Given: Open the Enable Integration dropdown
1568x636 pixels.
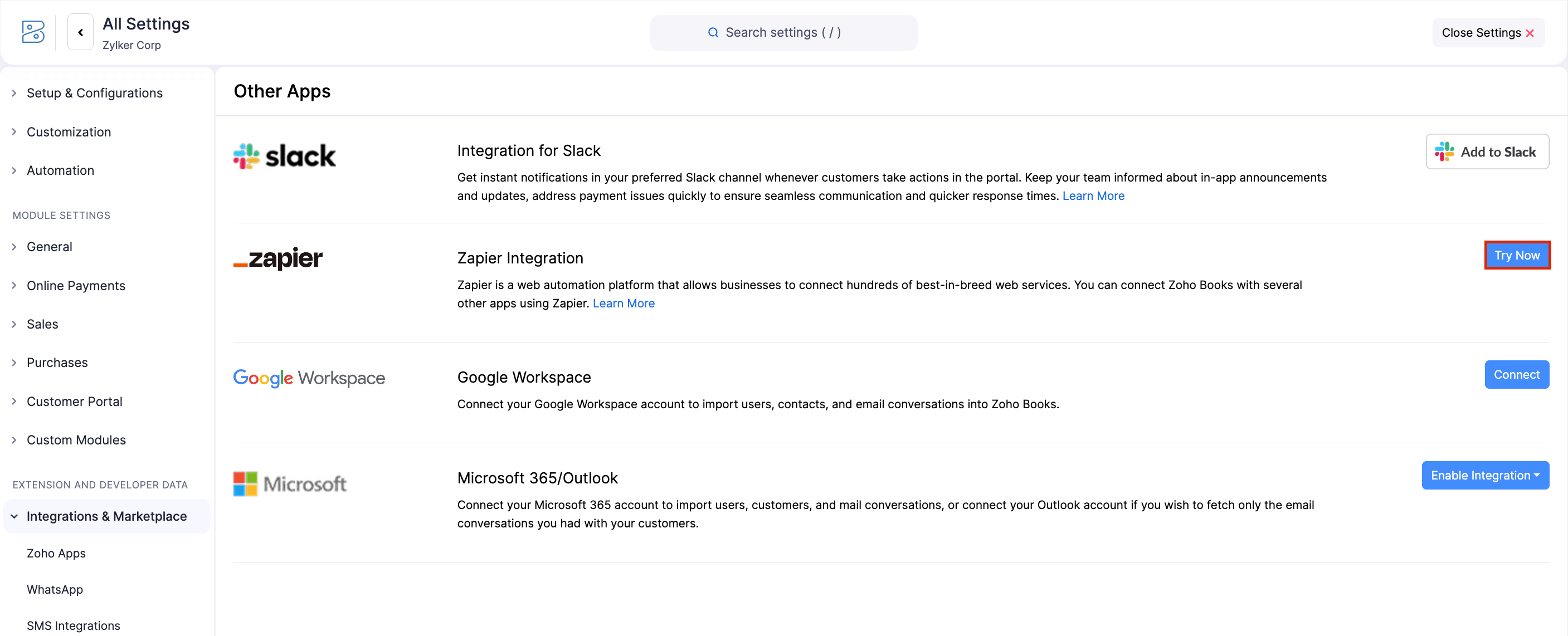Looking at the screenshot, I should pyautogui.click(x=1485, y=475).
